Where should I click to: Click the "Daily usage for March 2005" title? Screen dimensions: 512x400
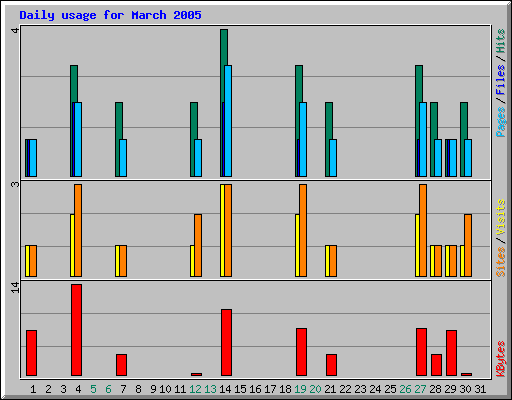(x=110, y=15)
